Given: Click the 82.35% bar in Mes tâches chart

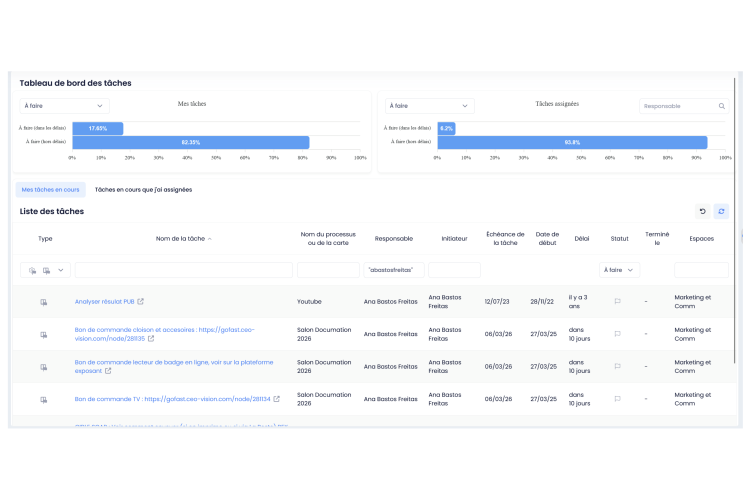Looking at the screenshot, I should (190, 143).
